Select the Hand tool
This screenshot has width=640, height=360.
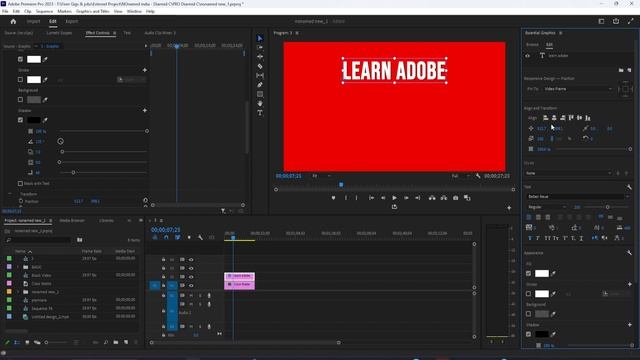click(260, 104)
